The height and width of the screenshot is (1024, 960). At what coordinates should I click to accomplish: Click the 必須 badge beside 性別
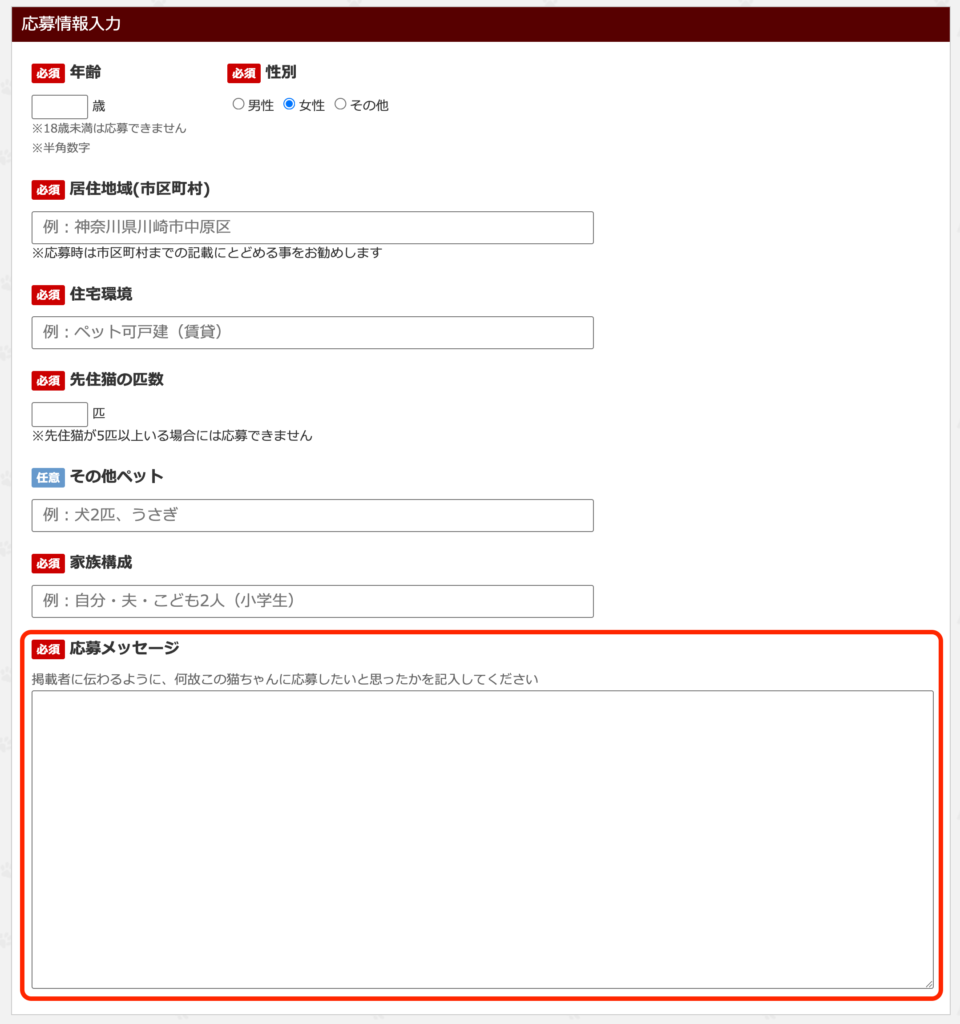pos(243,73)
